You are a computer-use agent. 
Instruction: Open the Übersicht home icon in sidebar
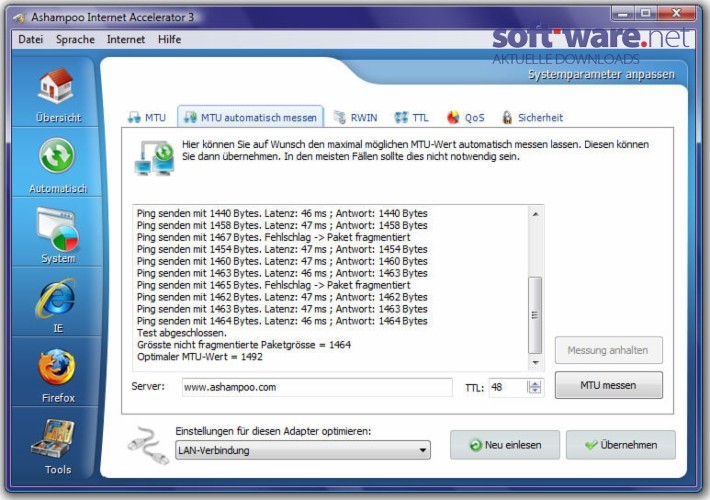click(57, 86)
